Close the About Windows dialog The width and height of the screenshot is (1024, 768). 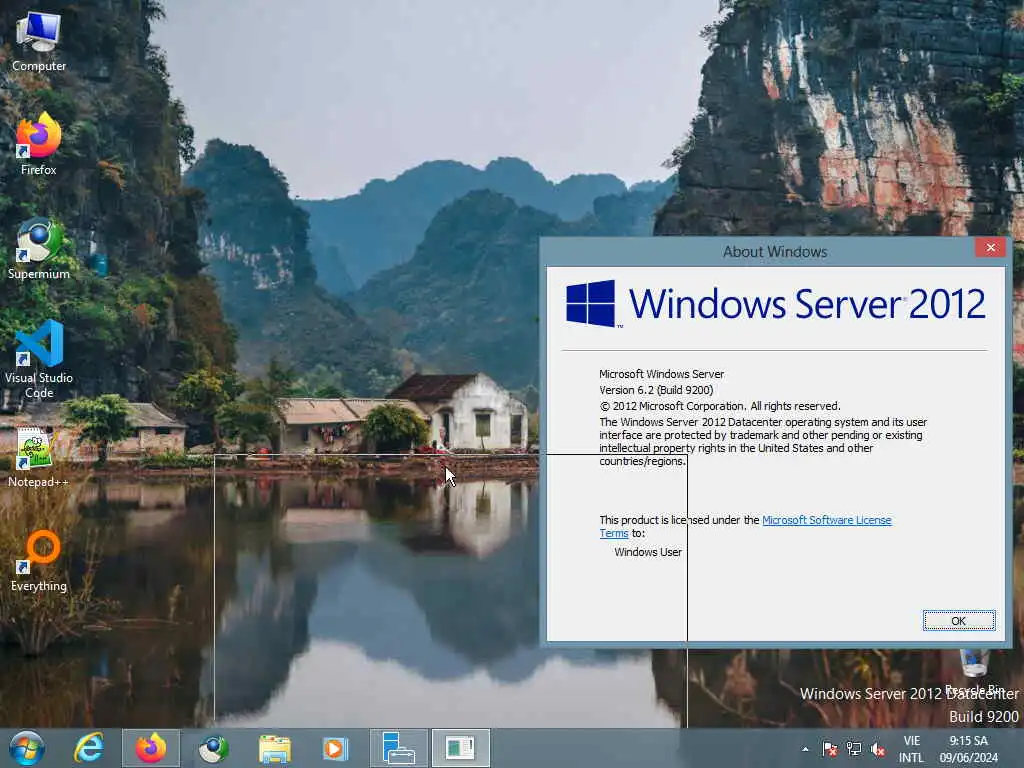(990, 248)
